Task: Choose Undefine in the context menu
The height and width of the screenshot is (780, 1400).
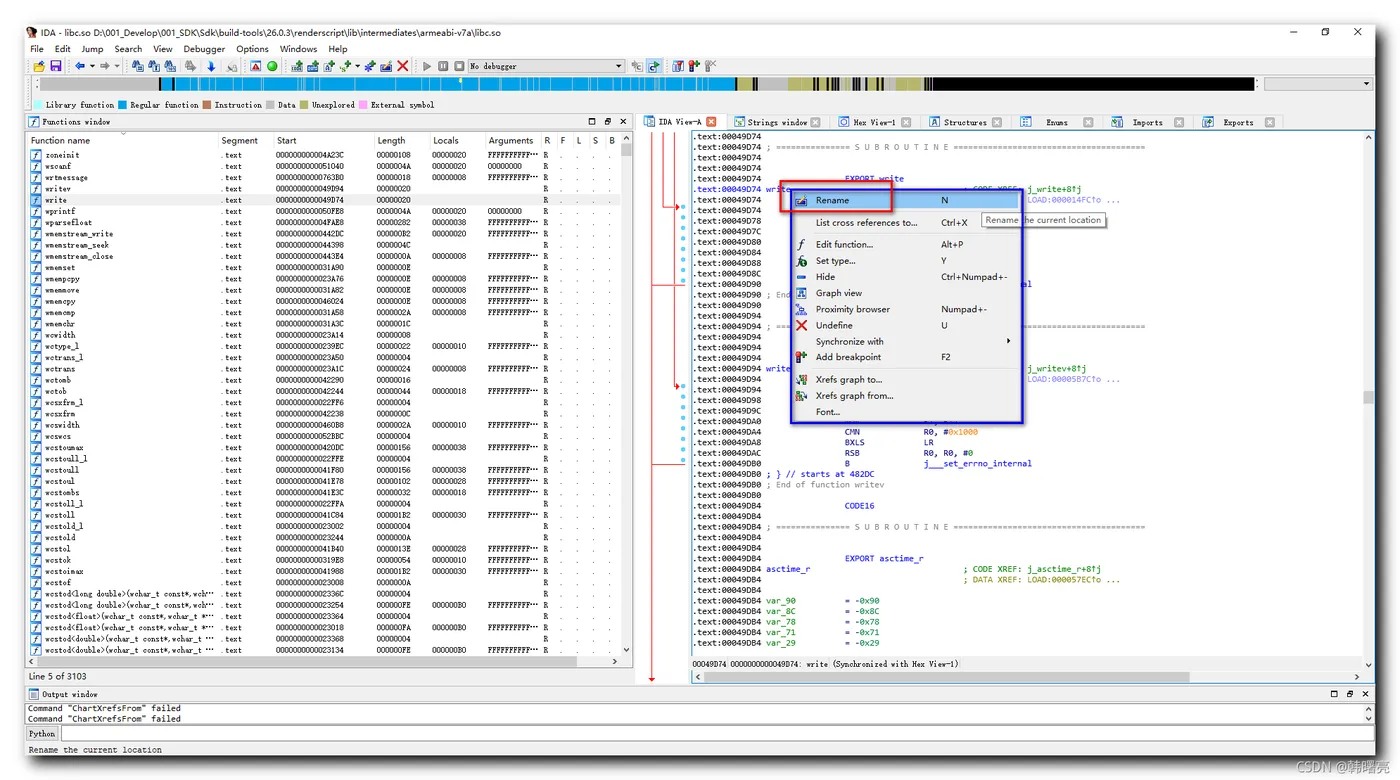Action: point(907,325)
